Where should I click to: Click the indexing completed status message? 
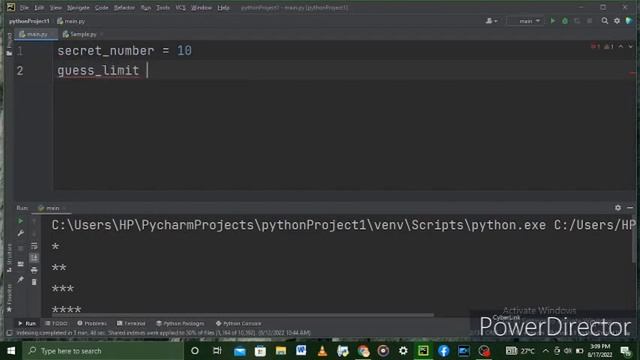163,333
